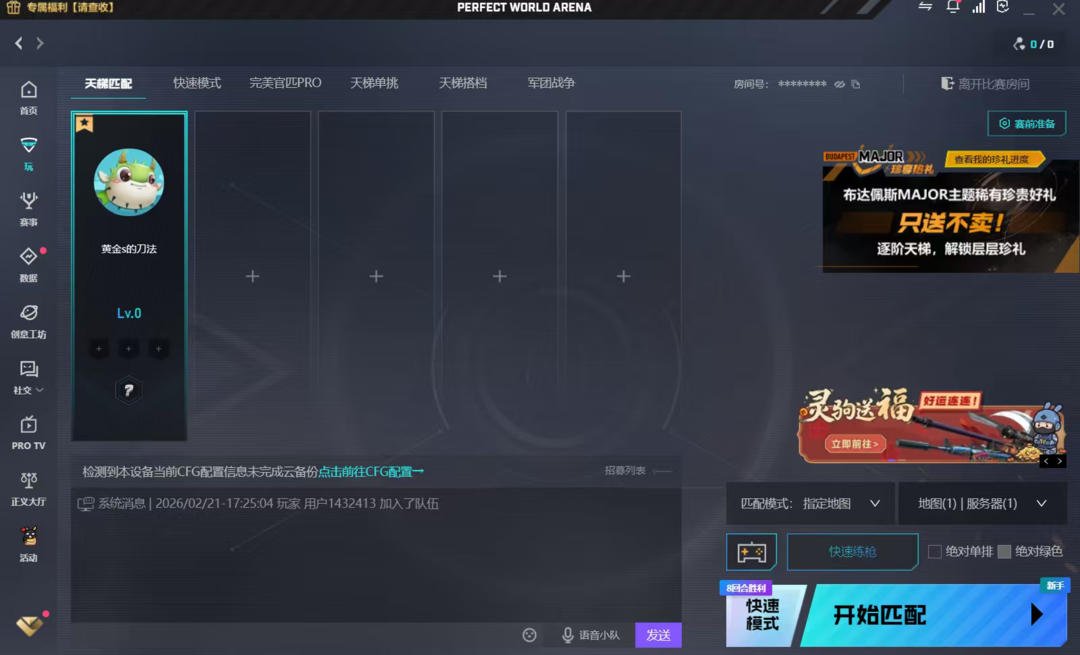
Task: Click the middle badge slot under Lv.0
Action: [x=128, y=349]
